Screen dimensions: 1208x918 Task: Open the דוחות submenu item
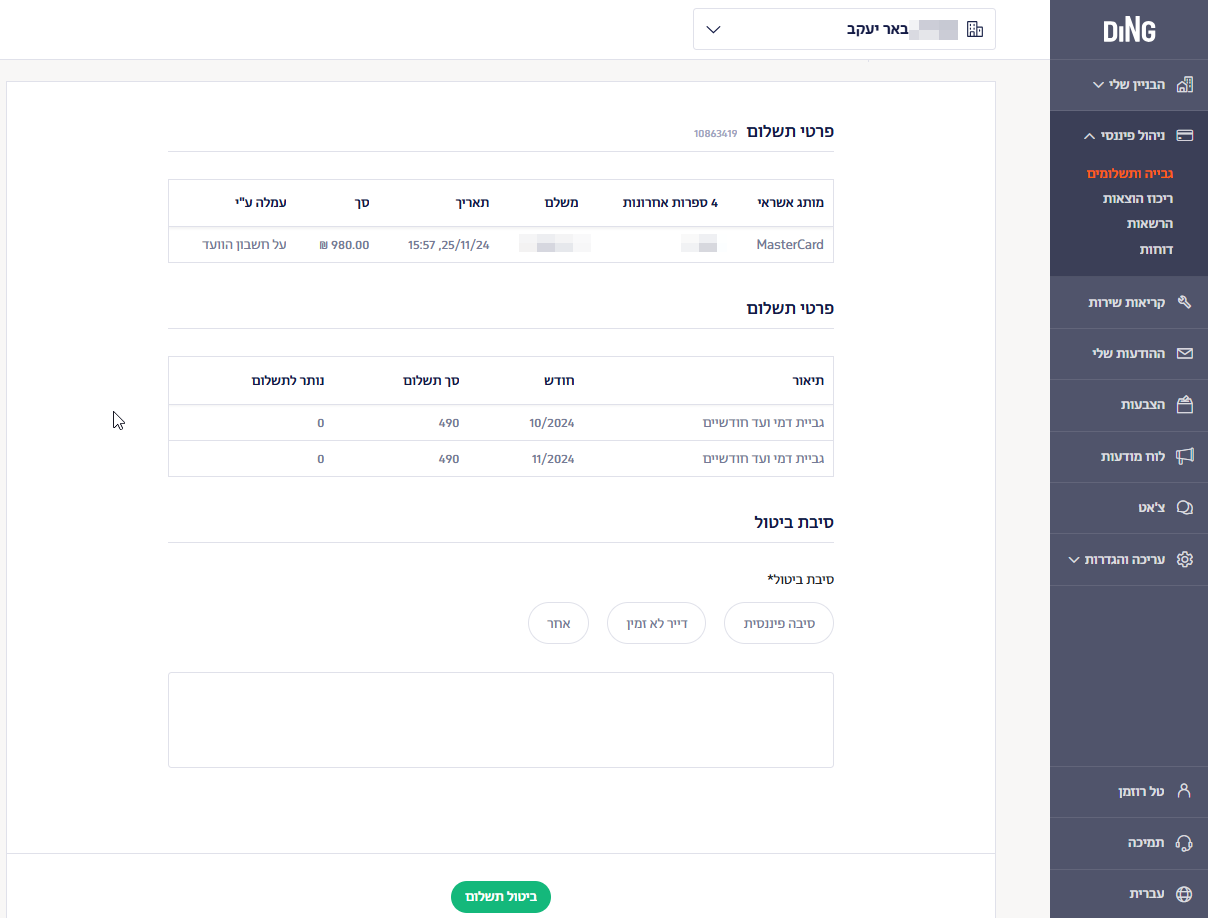point(1156,249)
